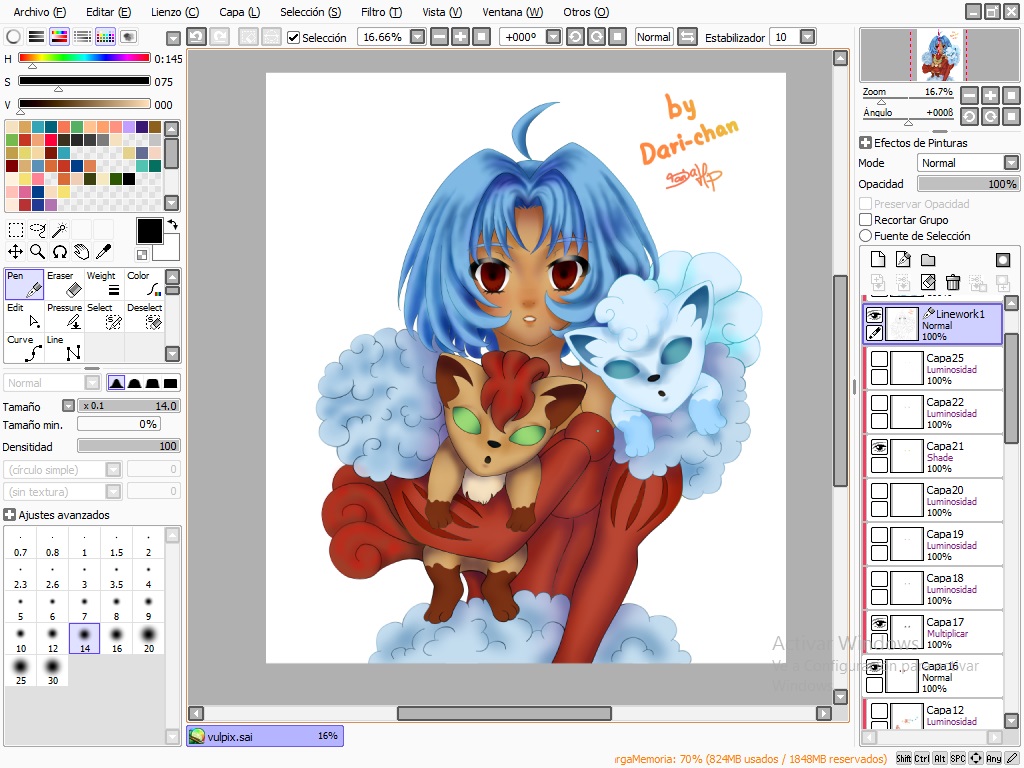Open the zoom percentage dropdown

pyautogui.click(x=417, y=37)
